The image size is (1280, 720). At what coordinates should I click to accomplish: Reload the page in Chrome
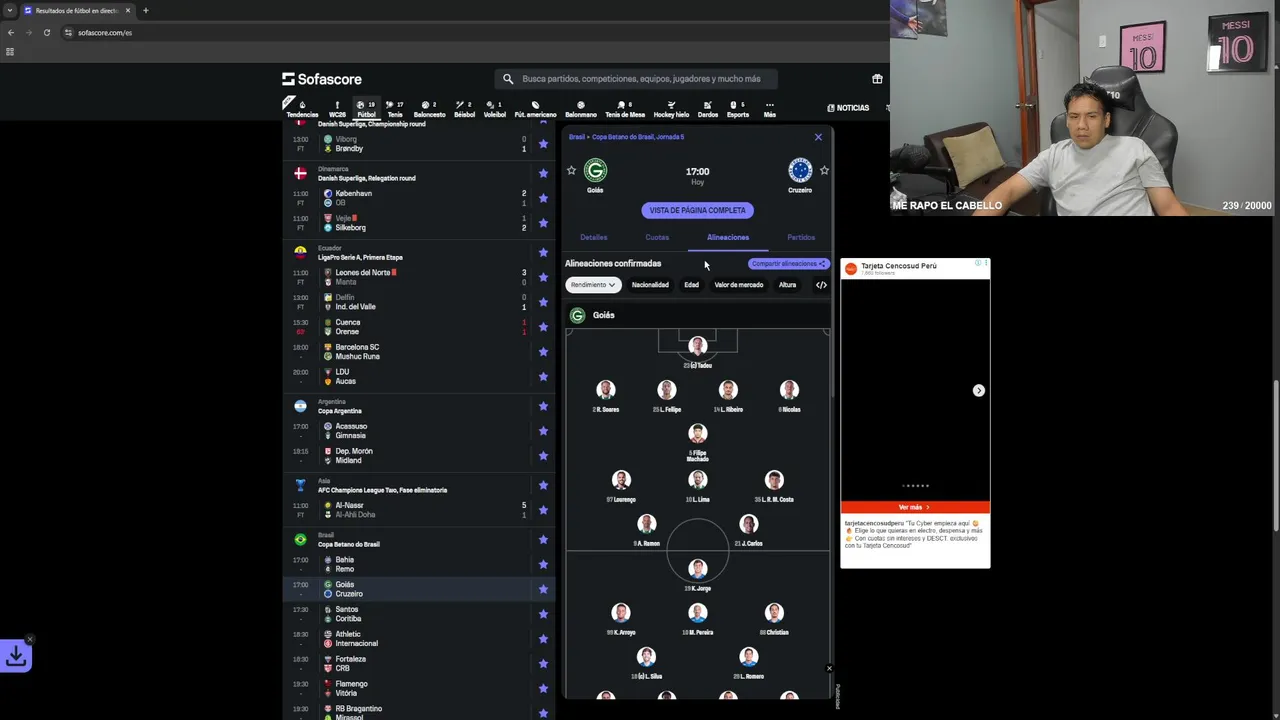point(46,32)
